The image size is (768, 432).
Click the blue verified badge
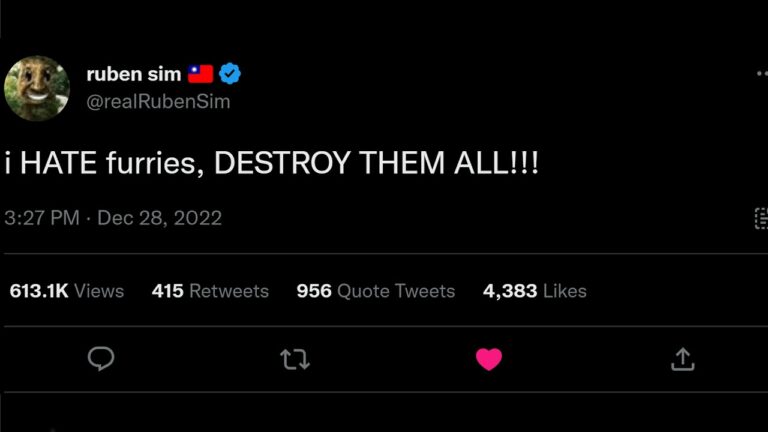[230, 74]
